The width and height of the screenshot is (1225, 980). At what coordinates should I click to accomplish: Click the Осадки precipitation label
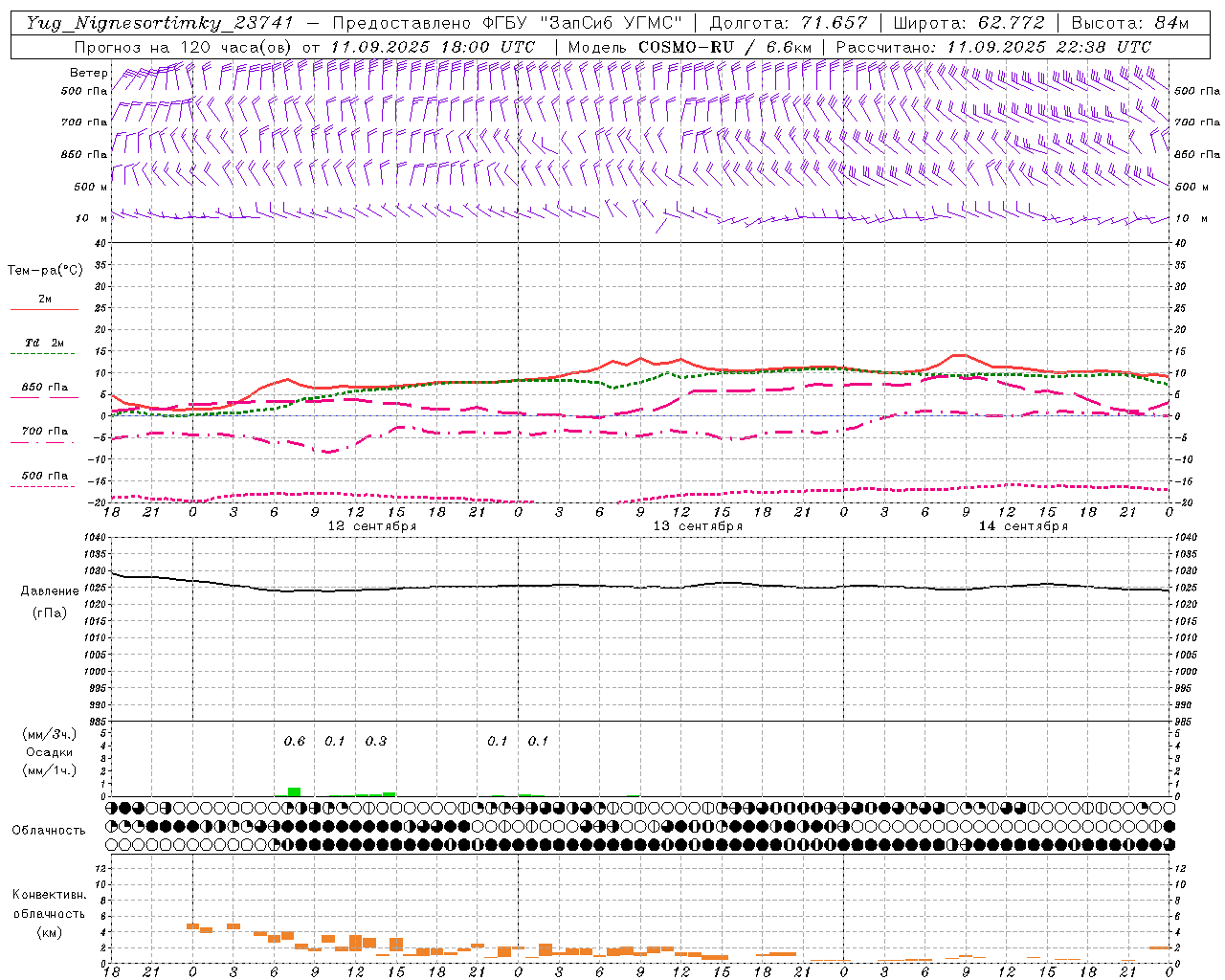pyautogui.click(x=50, y=752)
